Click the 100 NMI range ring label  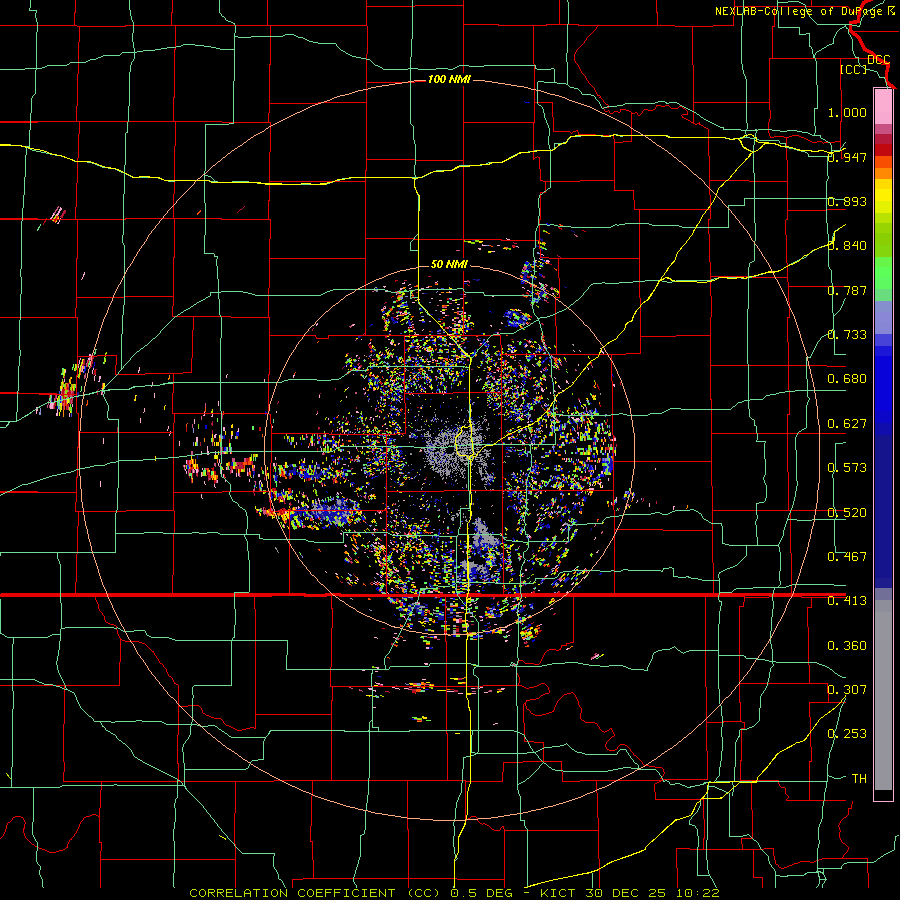(x=449, y=79)
